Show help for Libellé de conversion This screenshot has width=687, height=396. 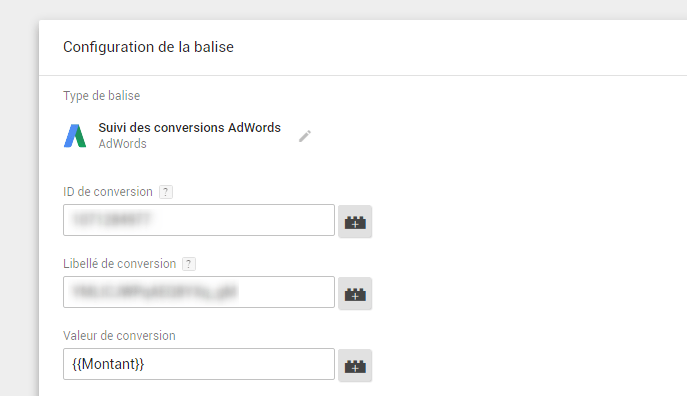[x=189, y=264]
